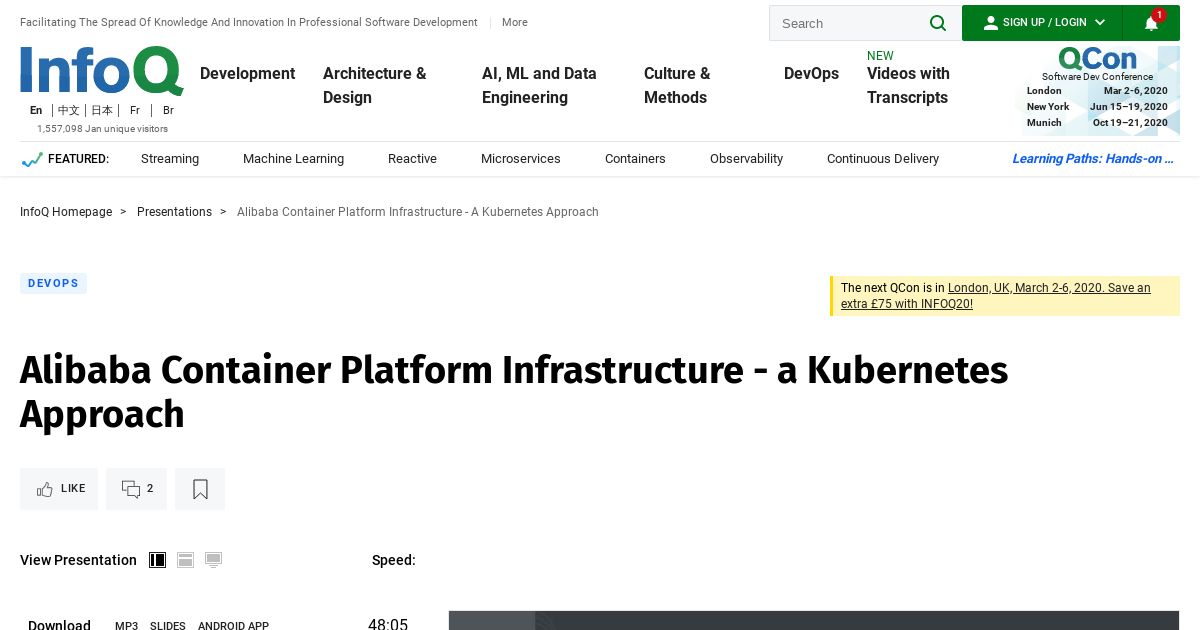
Task: Open the ANDROID APP download link
Action: pyautogui.click(x=233, y=625)
